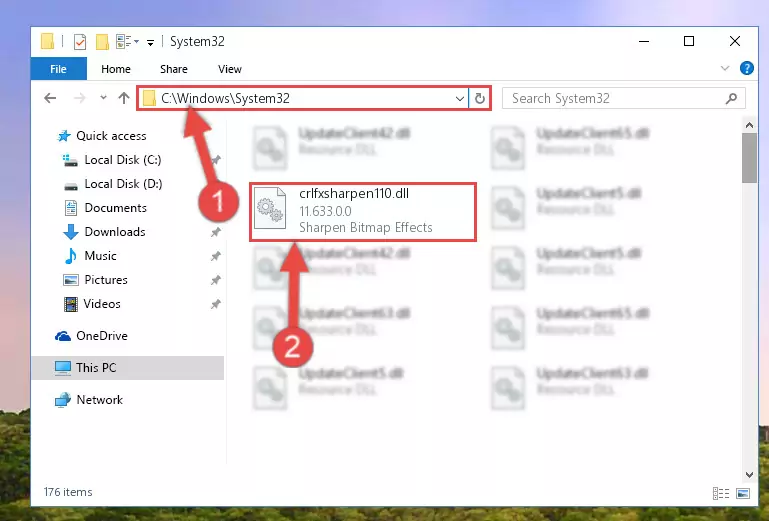Maximize the System32 window
The height and width of the screenshot is (521, 769).
click(x=689, y=41)
